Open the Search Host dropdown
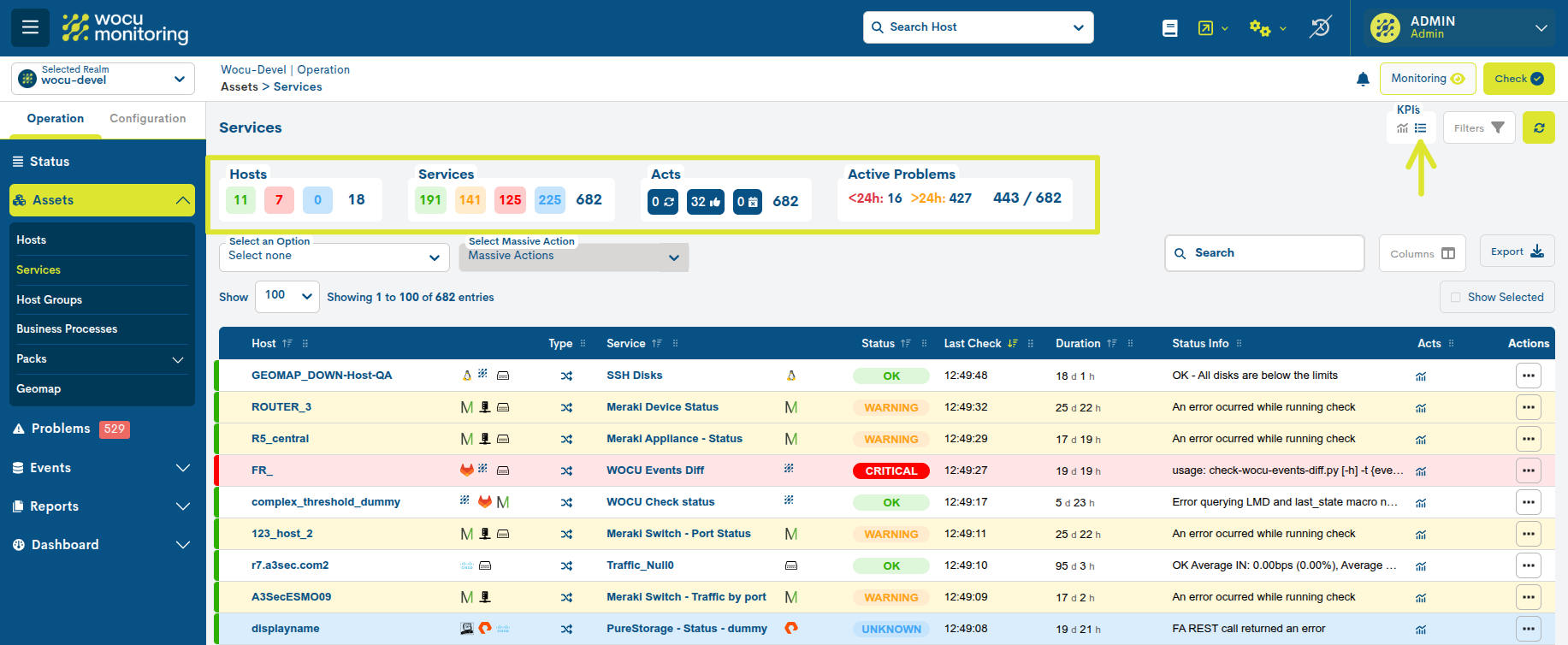This screenshot has width=1568, height=645. [x=1078, y=27]
